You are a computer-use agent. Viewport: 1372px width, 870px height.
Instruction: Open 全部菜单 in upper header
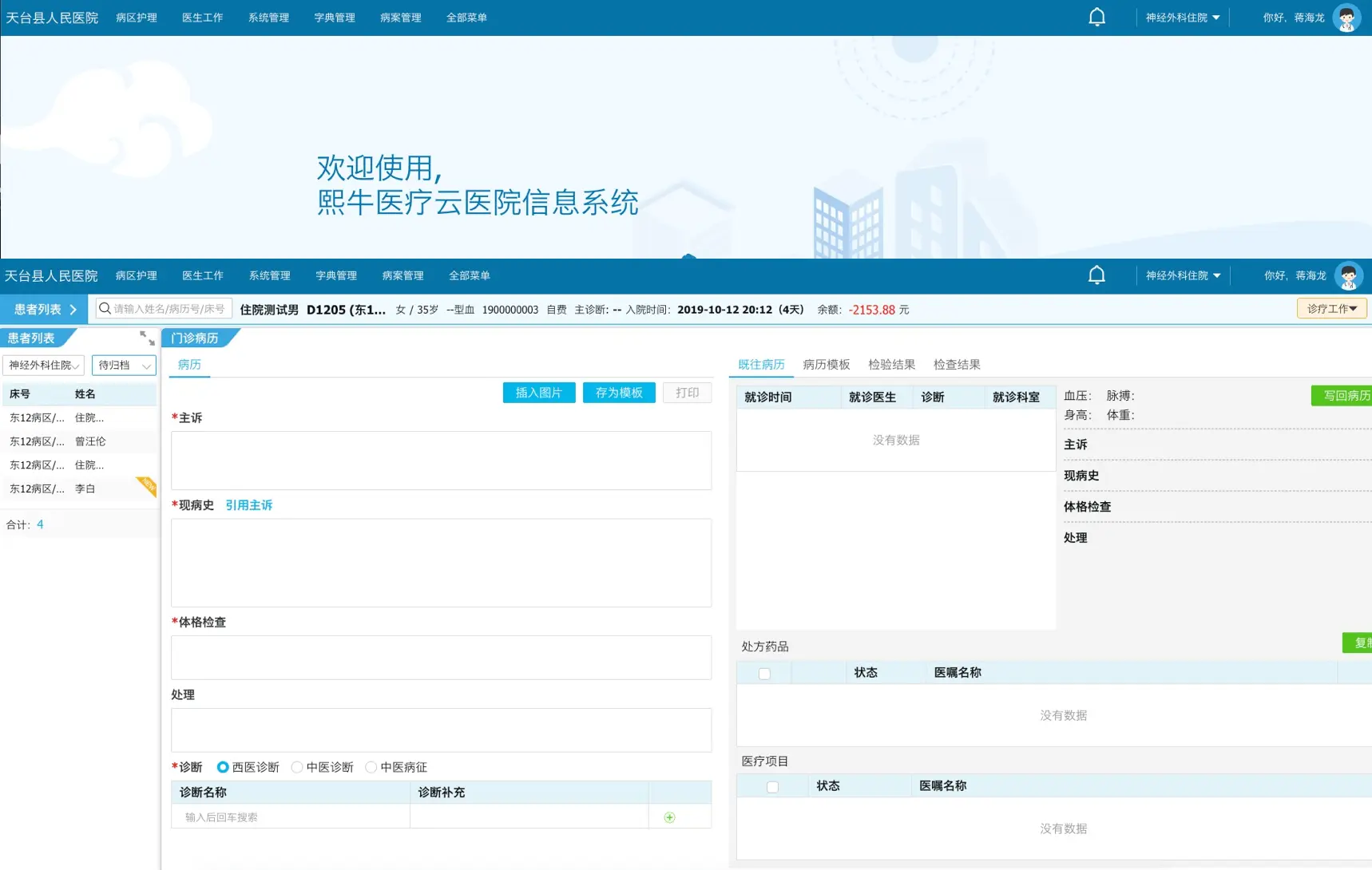pos(466,18)
